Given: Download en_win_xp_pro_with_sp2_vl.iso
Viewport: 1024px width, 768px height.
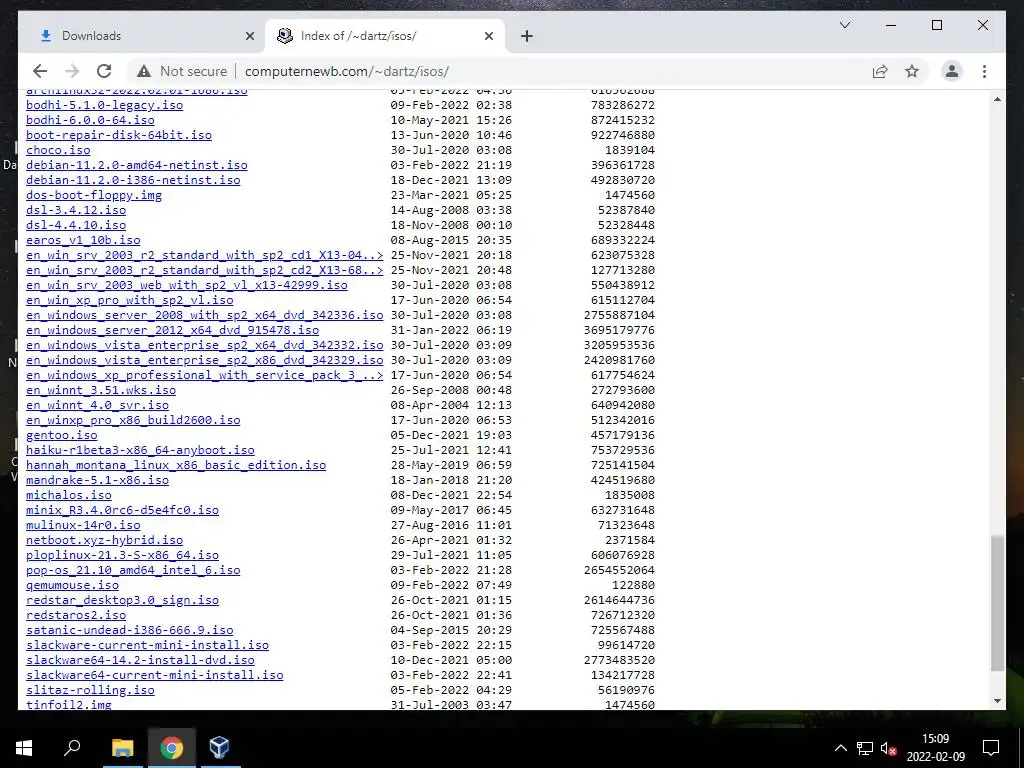Looking at the screenshot, I should coord(129,300).
